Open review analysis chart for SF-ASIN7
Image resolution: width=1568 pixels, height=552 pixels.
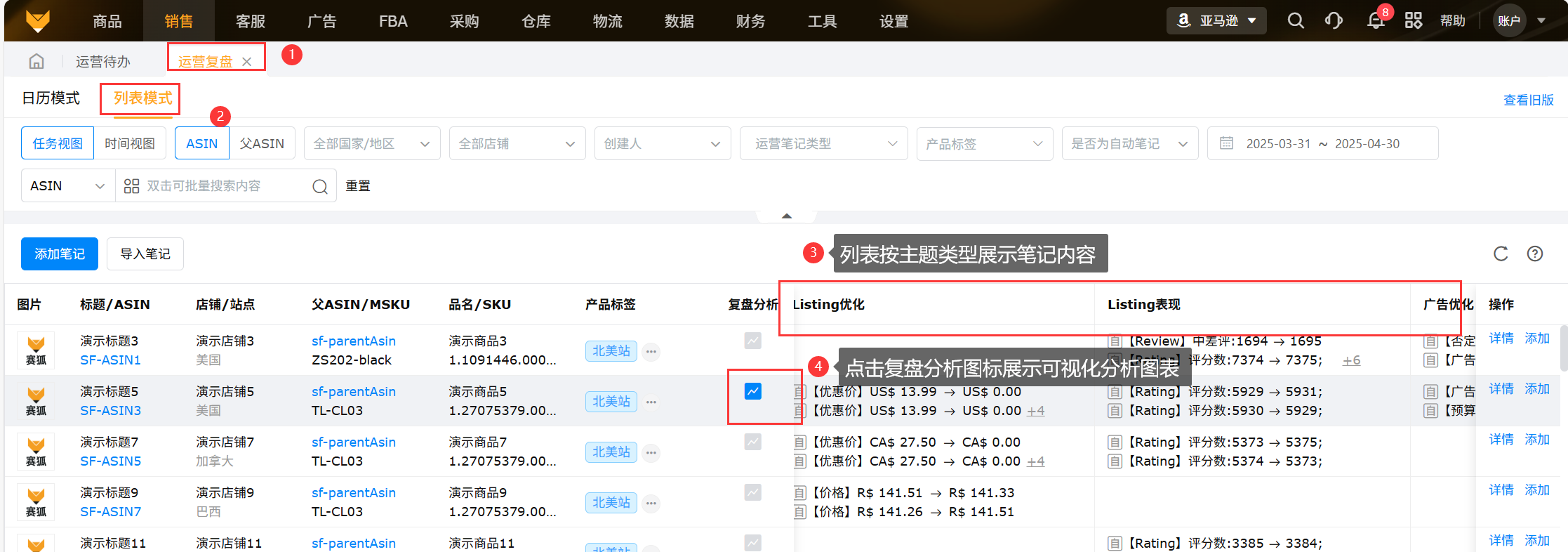click(x=753, y=492)
